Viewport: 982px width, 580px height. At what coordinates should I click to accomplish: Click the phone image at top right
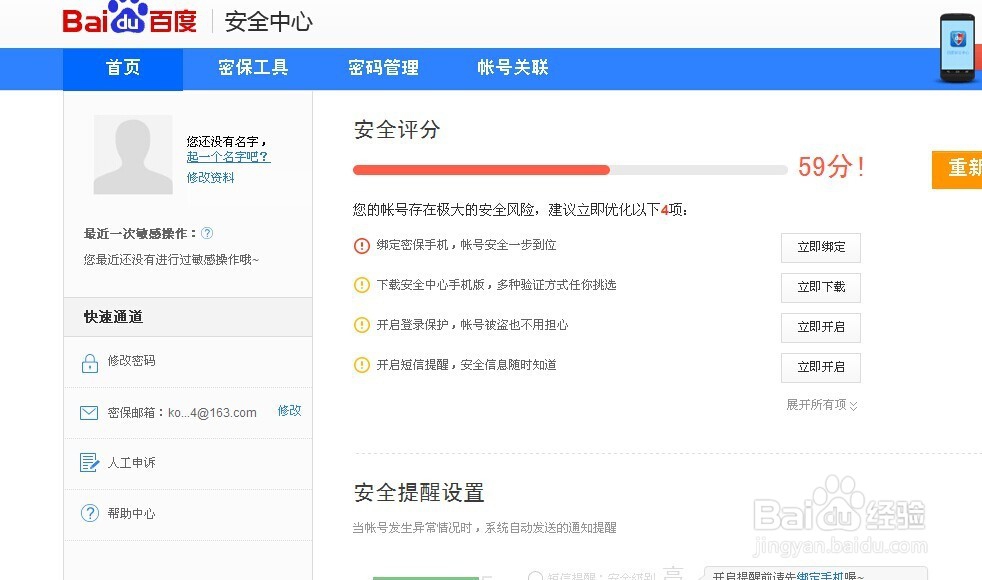959,48
